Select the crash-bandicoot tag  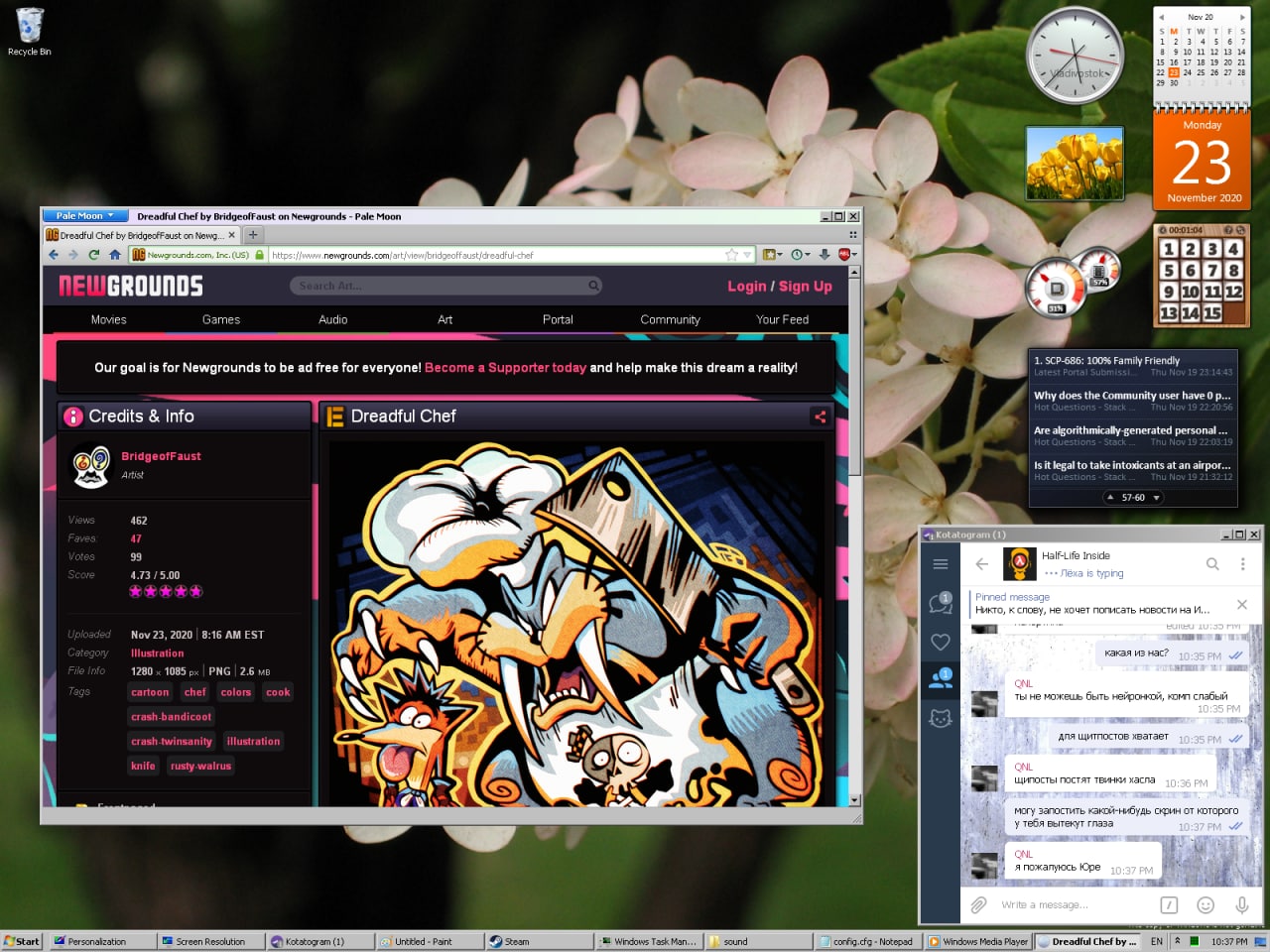coord(171,717)
